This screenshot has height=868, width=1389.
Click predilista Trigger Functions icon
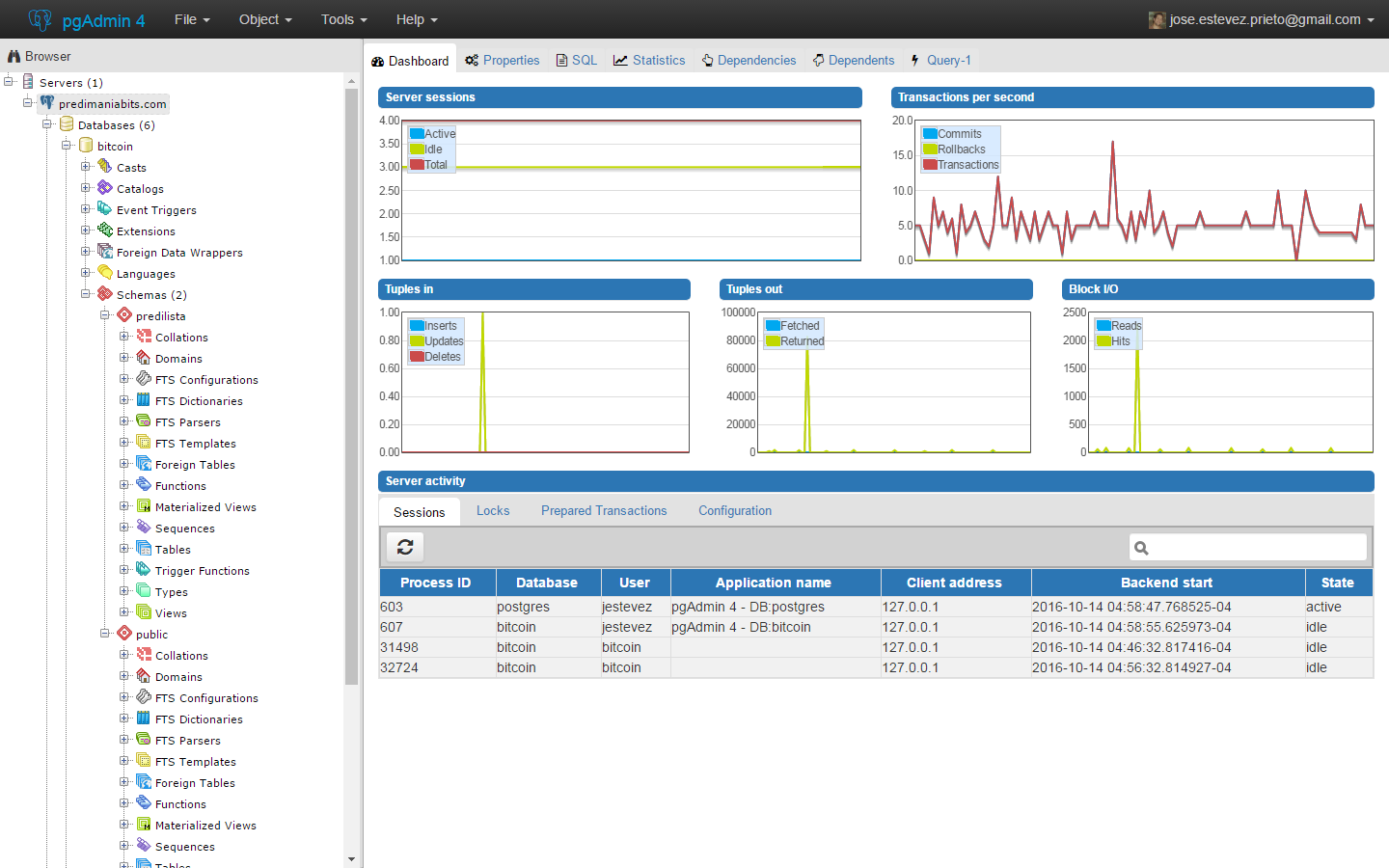pos(144,570)
